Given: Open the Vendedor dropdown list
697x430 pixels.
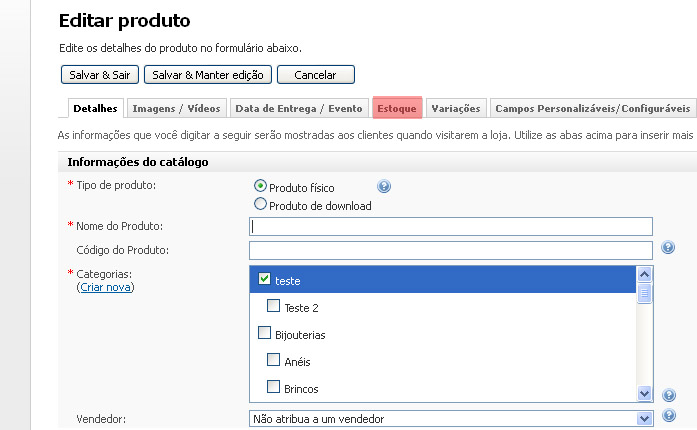Looking at the screenshot, I should click(x=644, y=419).
